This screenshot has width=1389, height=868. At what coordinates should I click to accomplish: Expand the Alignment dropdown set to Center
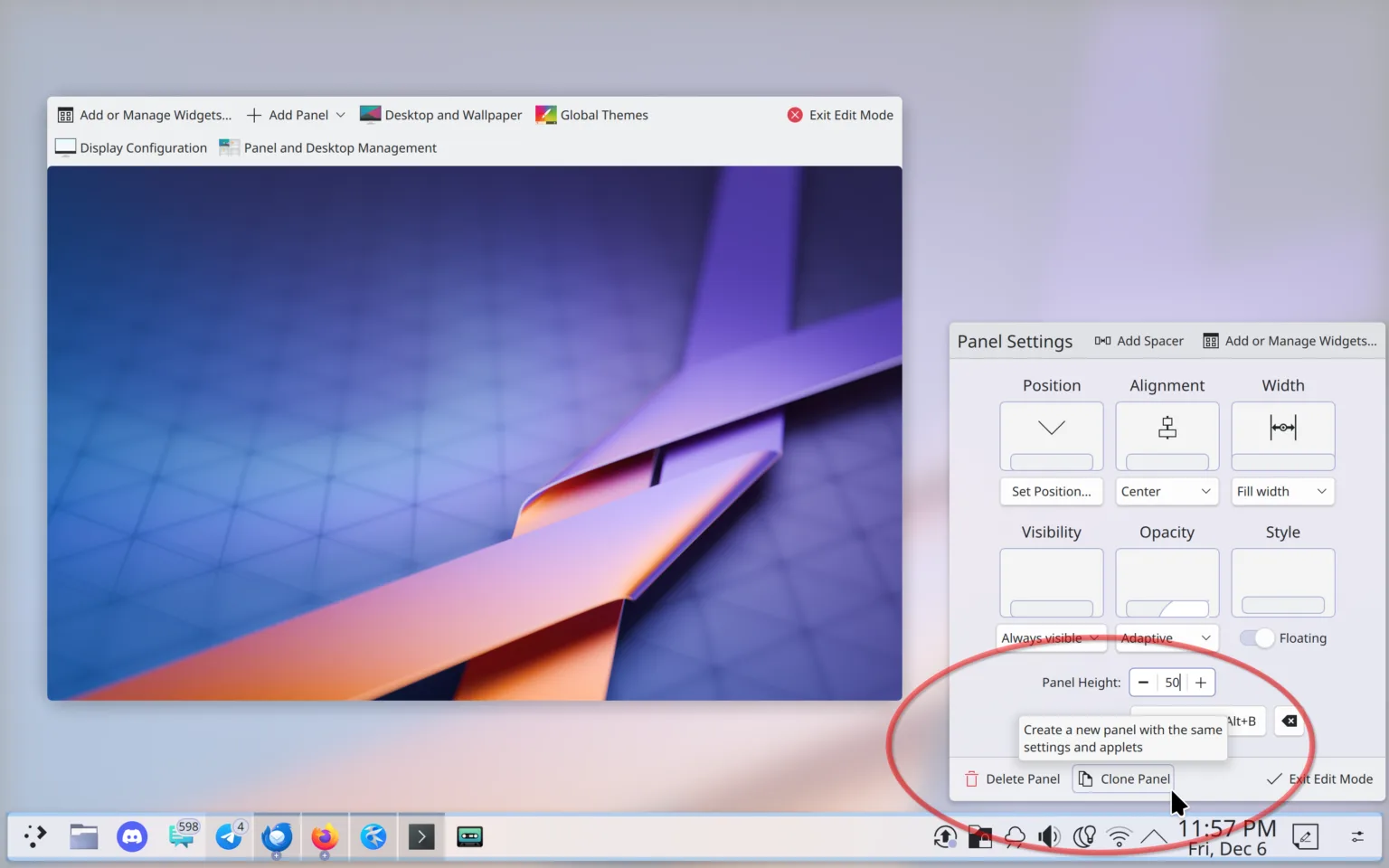(x=1166, y=491)
